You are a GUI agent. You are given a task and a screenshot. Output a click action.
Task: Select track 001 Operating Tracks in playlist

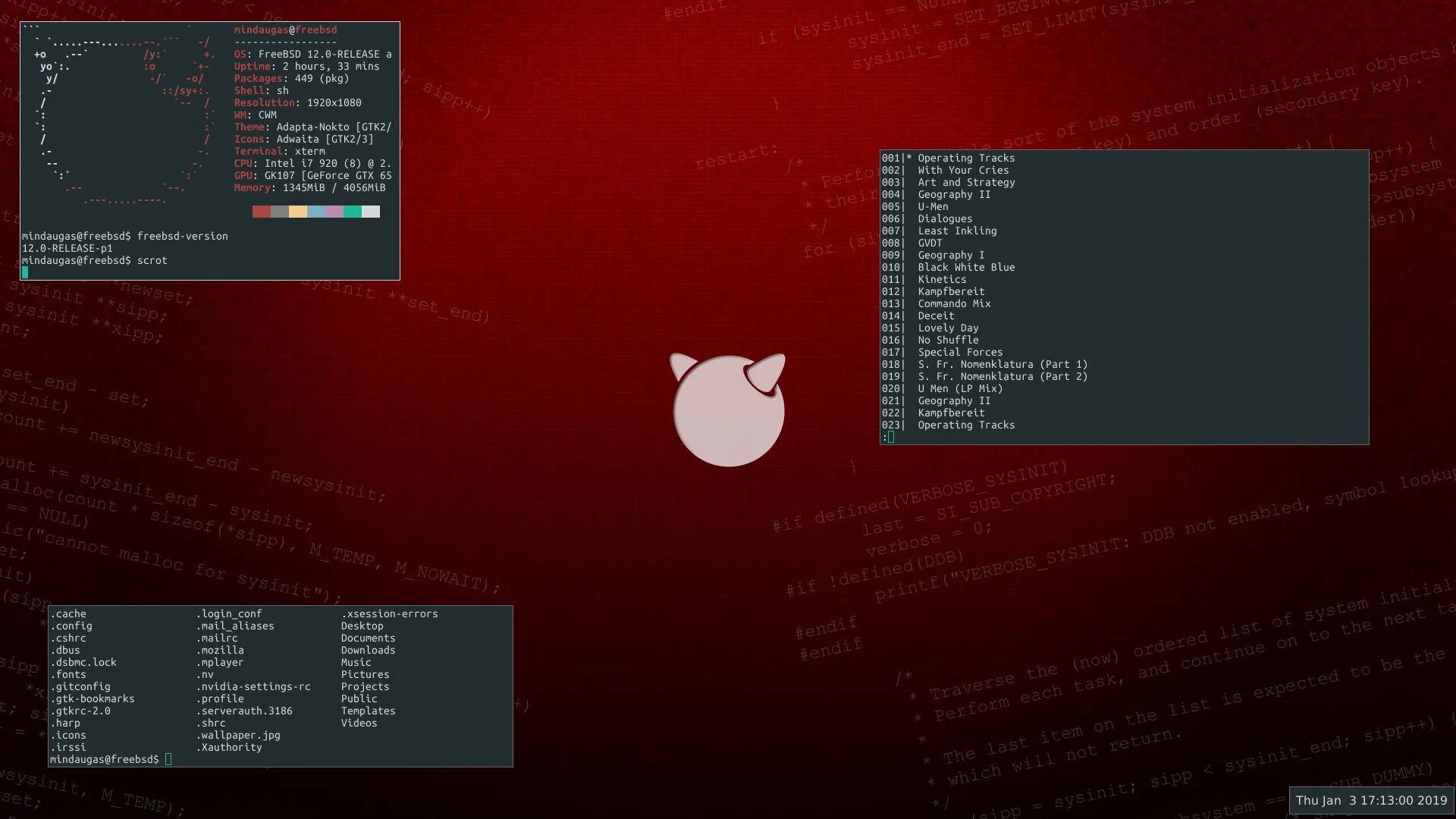click(948, 158)
